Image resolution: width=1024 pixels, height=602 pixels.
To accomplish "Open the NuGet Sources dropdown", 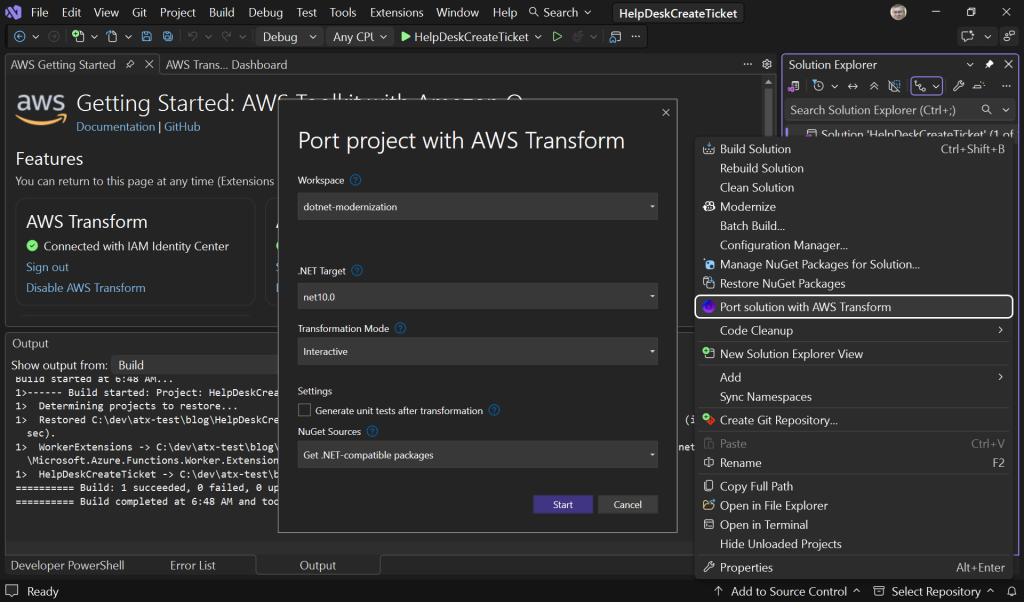I will (477, 454).
